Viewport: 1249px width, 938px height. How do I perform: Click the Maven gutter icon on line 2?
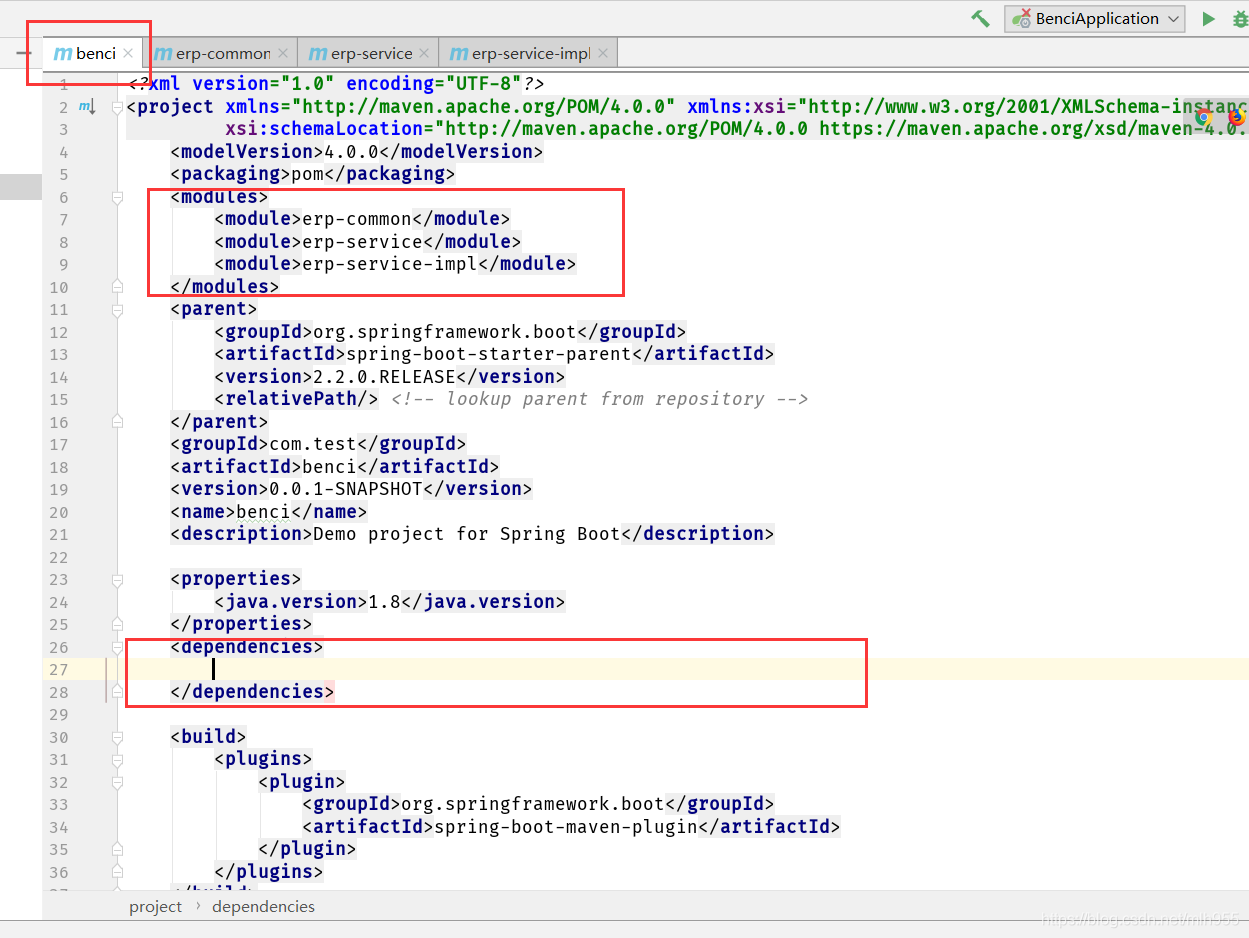pos(87,107)
